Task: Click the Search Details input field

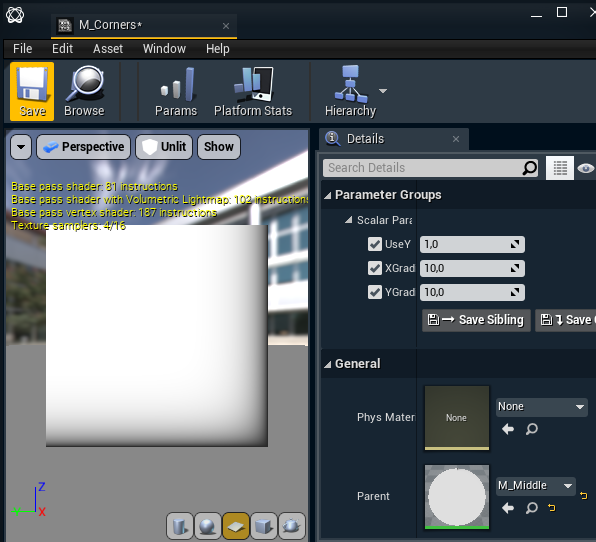Action: click(430, 168)
